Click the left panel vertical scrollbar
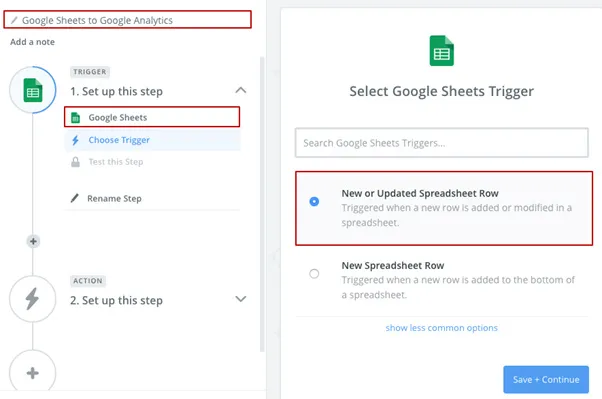The width and height of the screenshot is (602, 399). tap(262, 204)
